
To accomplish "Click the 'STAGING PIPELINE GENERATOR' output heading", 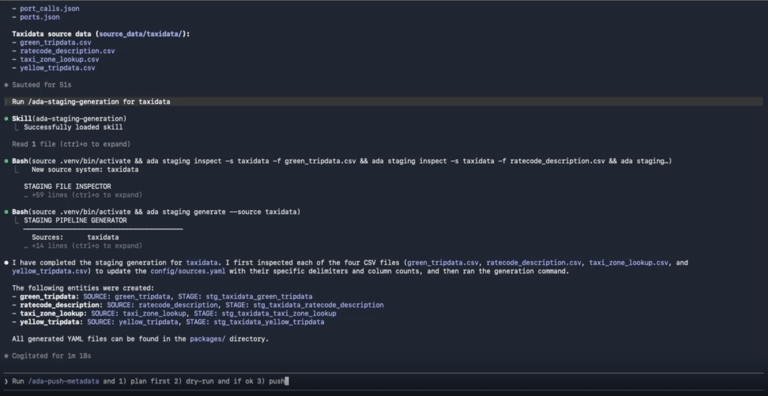I will [75, 220].
